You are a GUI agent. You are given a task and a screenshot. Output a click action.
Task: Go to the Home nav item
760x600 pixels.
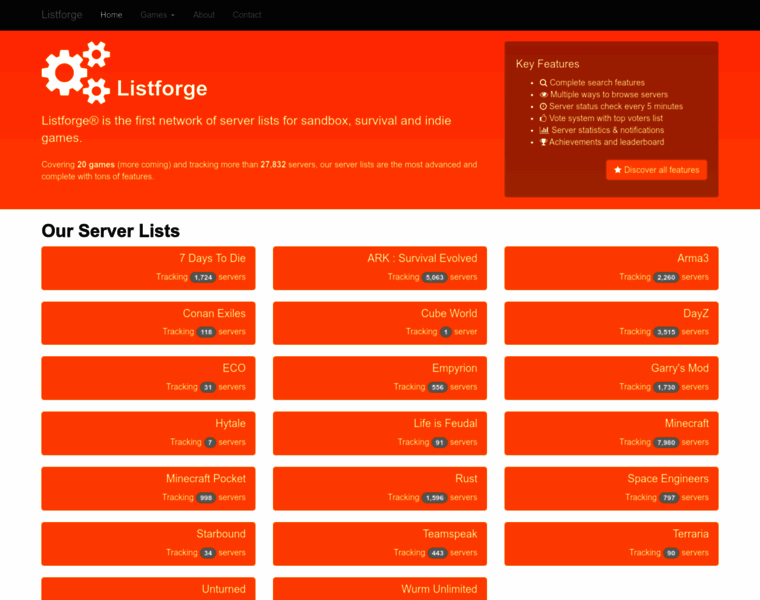(x=111, y=15)
